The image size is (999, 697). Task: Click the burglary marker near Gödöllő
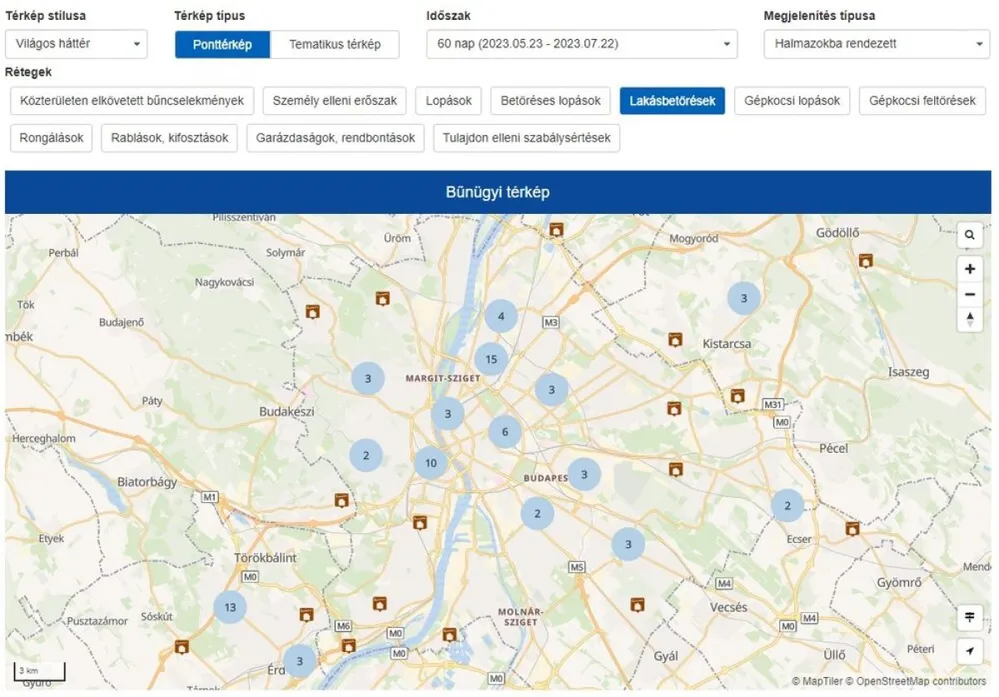click(866, 260)
